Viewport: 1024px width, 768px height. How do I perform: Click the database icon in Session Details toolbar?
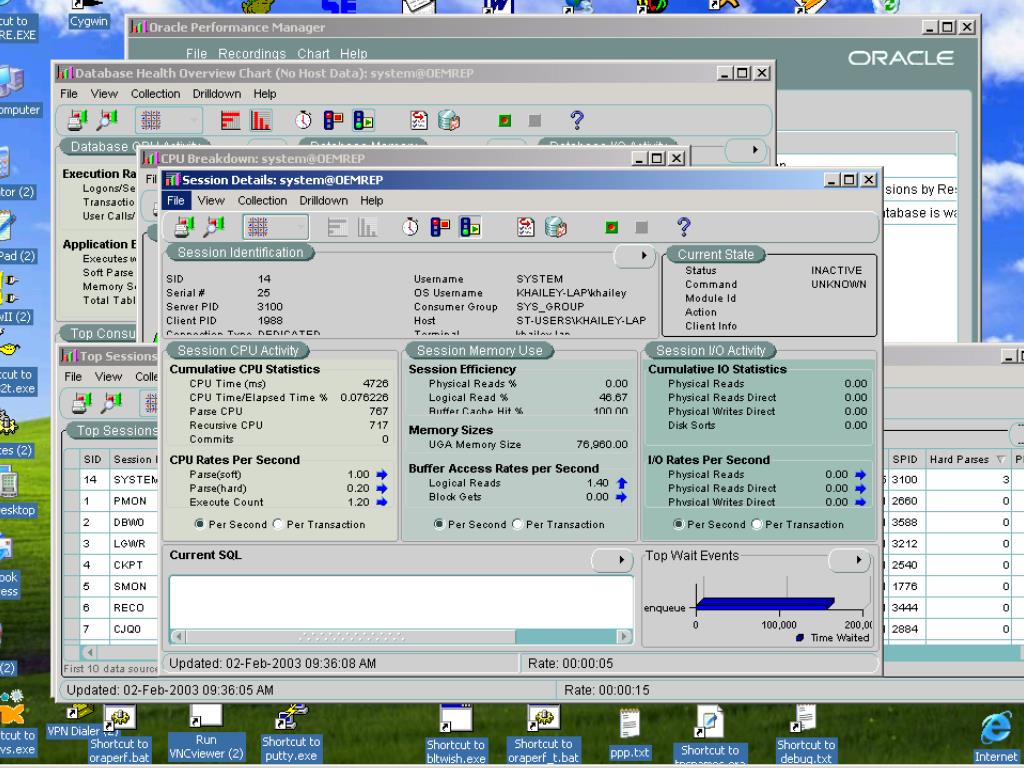click(x=556, y=227)
